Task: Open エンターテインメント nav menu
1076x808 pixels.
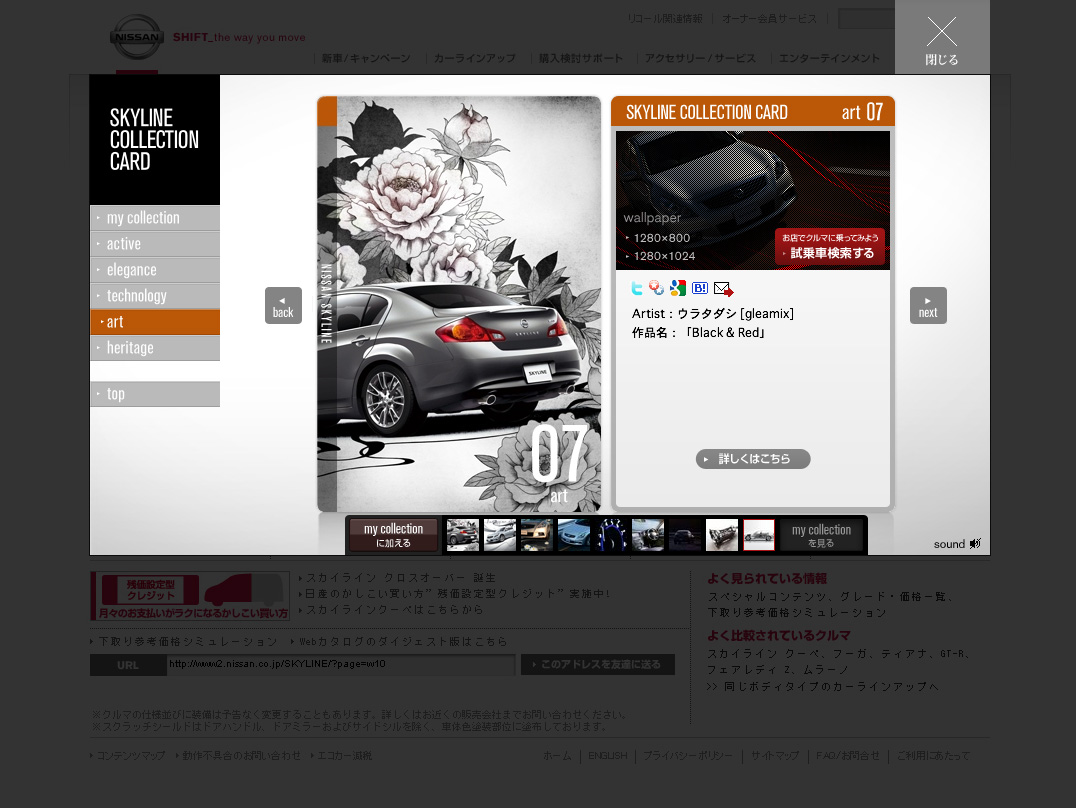Action: 829,58
